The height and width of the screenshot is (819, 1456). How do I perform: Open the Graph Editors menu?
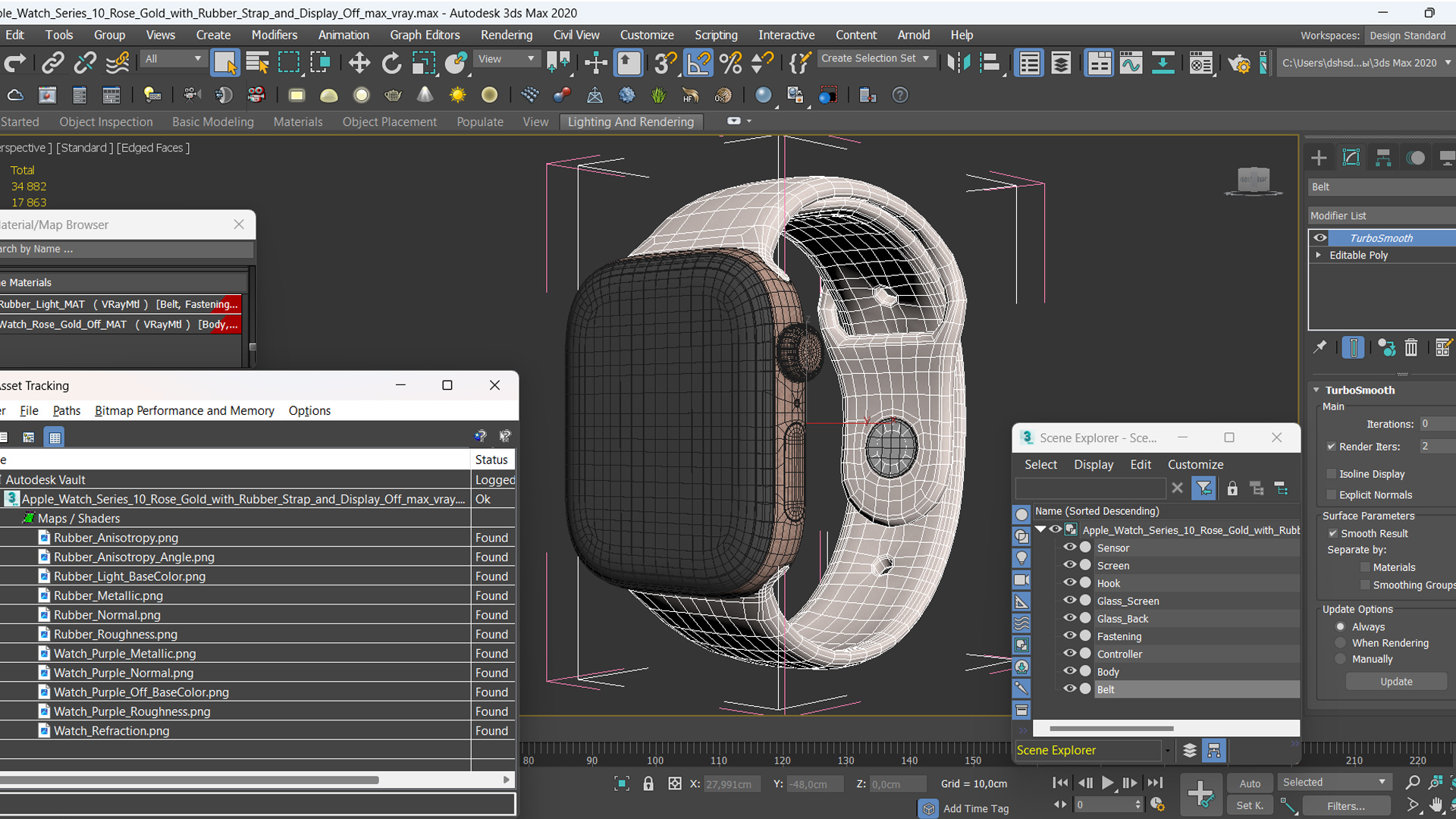tap(425, 35)
